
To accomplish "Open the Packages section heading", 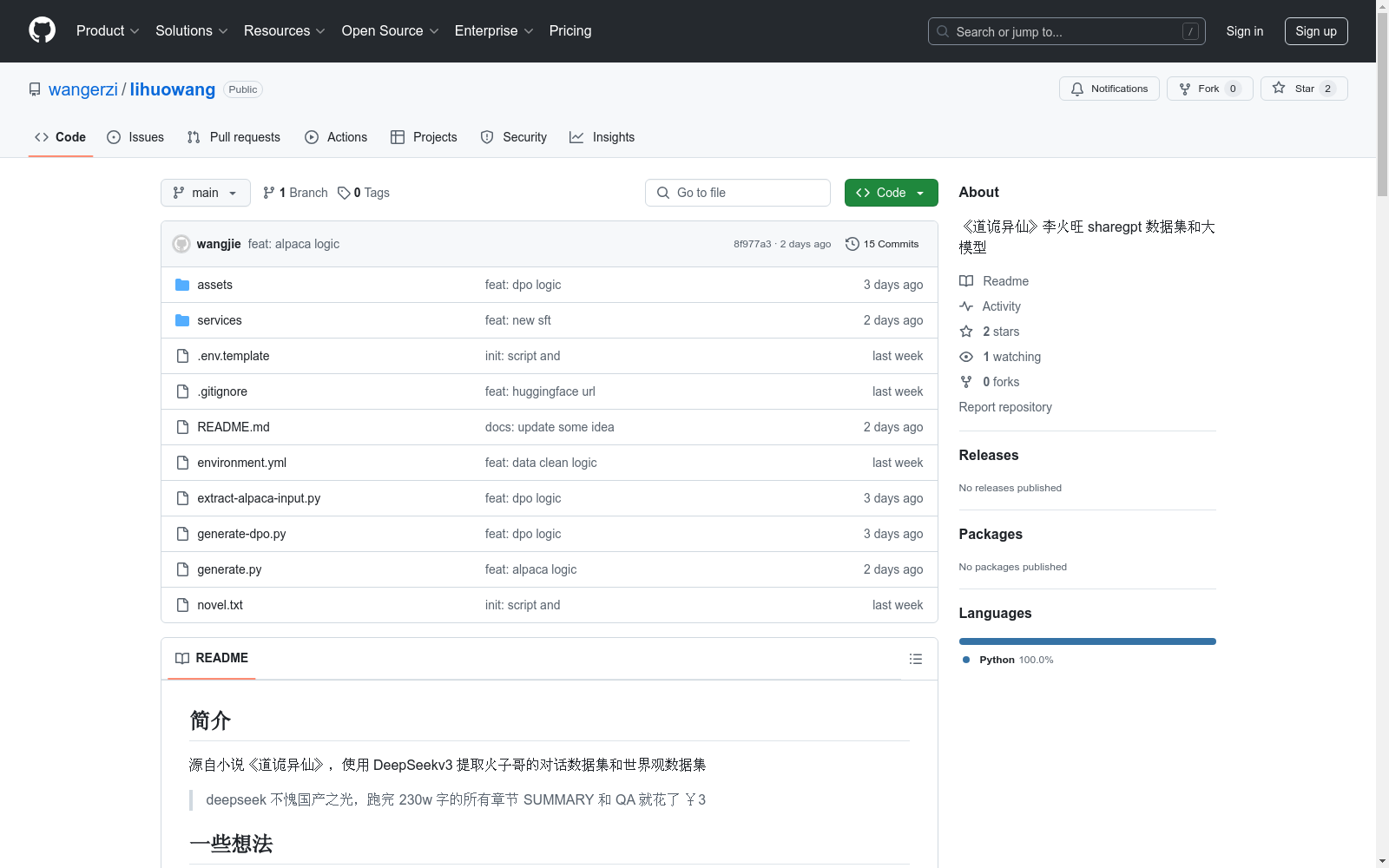I will [x=991, y=534].
